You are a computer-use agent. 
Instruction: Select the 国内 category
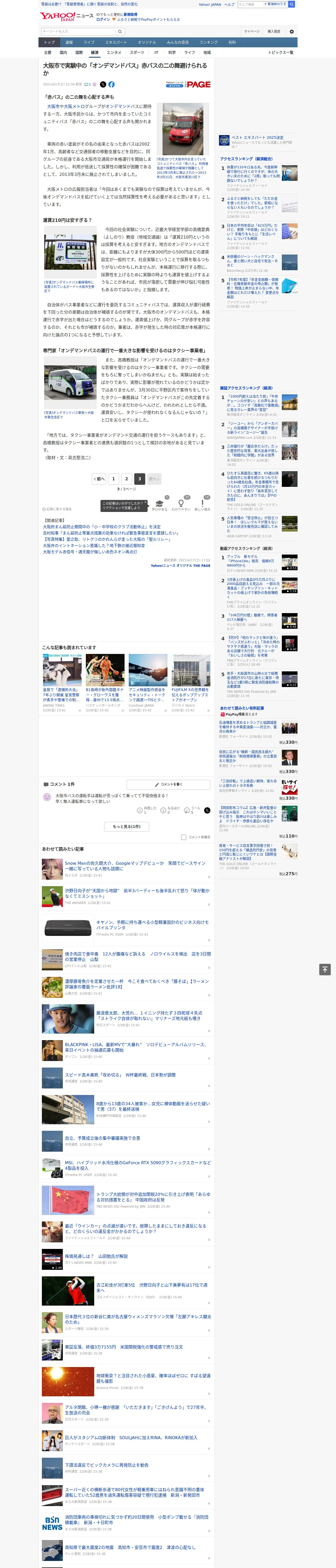pyautogui.click(x=63, y=52)
